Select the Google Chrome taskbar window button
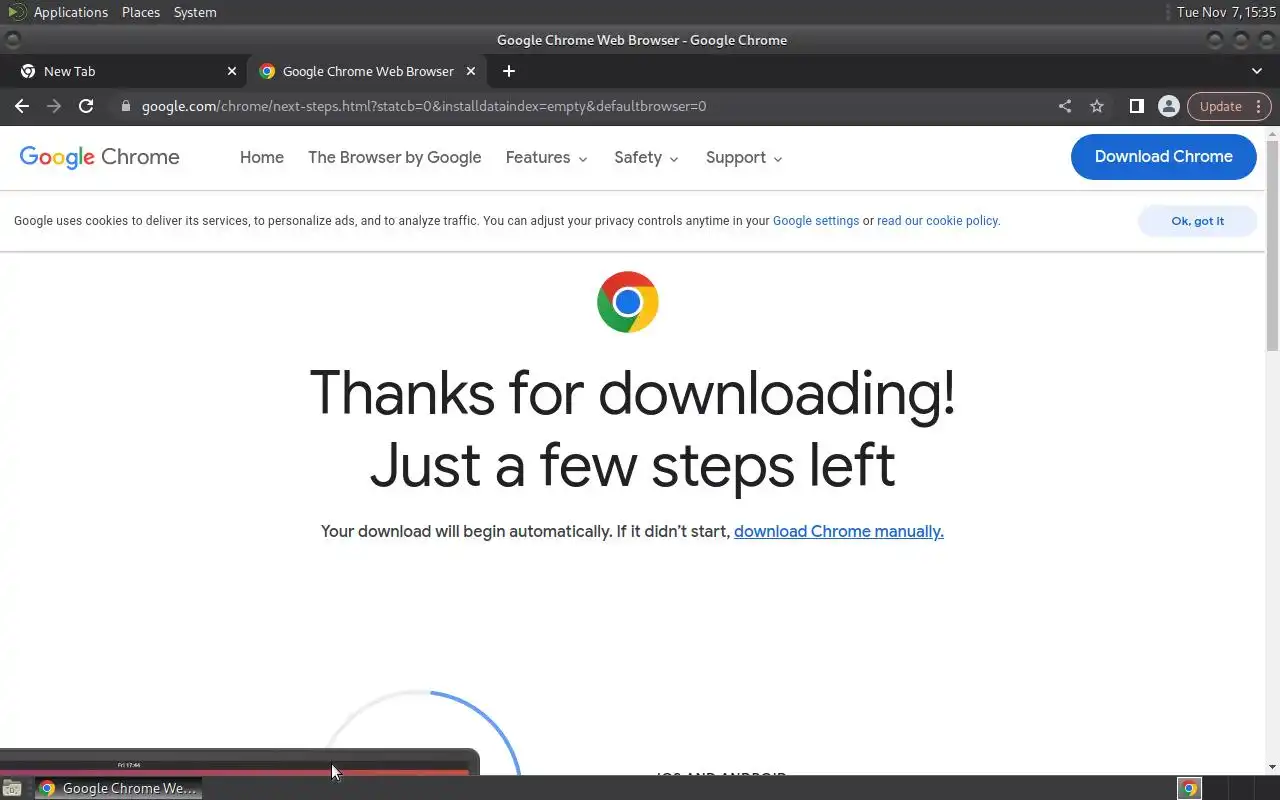 118,788
